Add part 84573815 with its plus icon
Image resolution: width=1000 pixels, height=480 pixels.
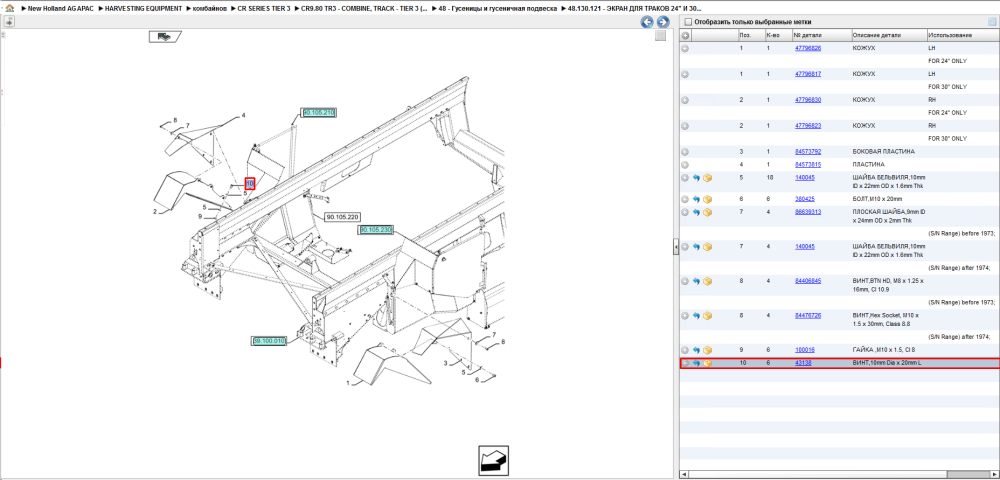685,165
